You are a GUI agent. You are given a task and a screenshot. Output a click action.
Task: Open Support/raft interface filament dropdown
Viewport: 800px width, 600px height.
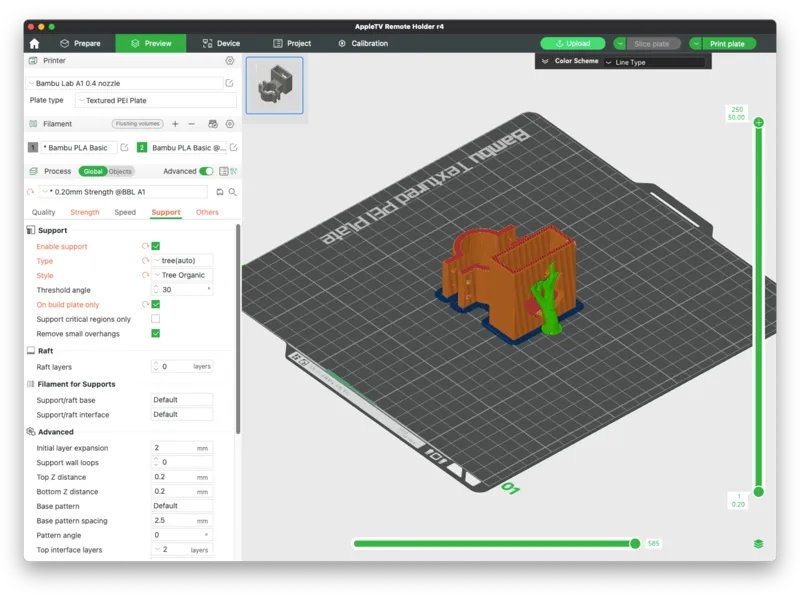click(x=182, y=414)
